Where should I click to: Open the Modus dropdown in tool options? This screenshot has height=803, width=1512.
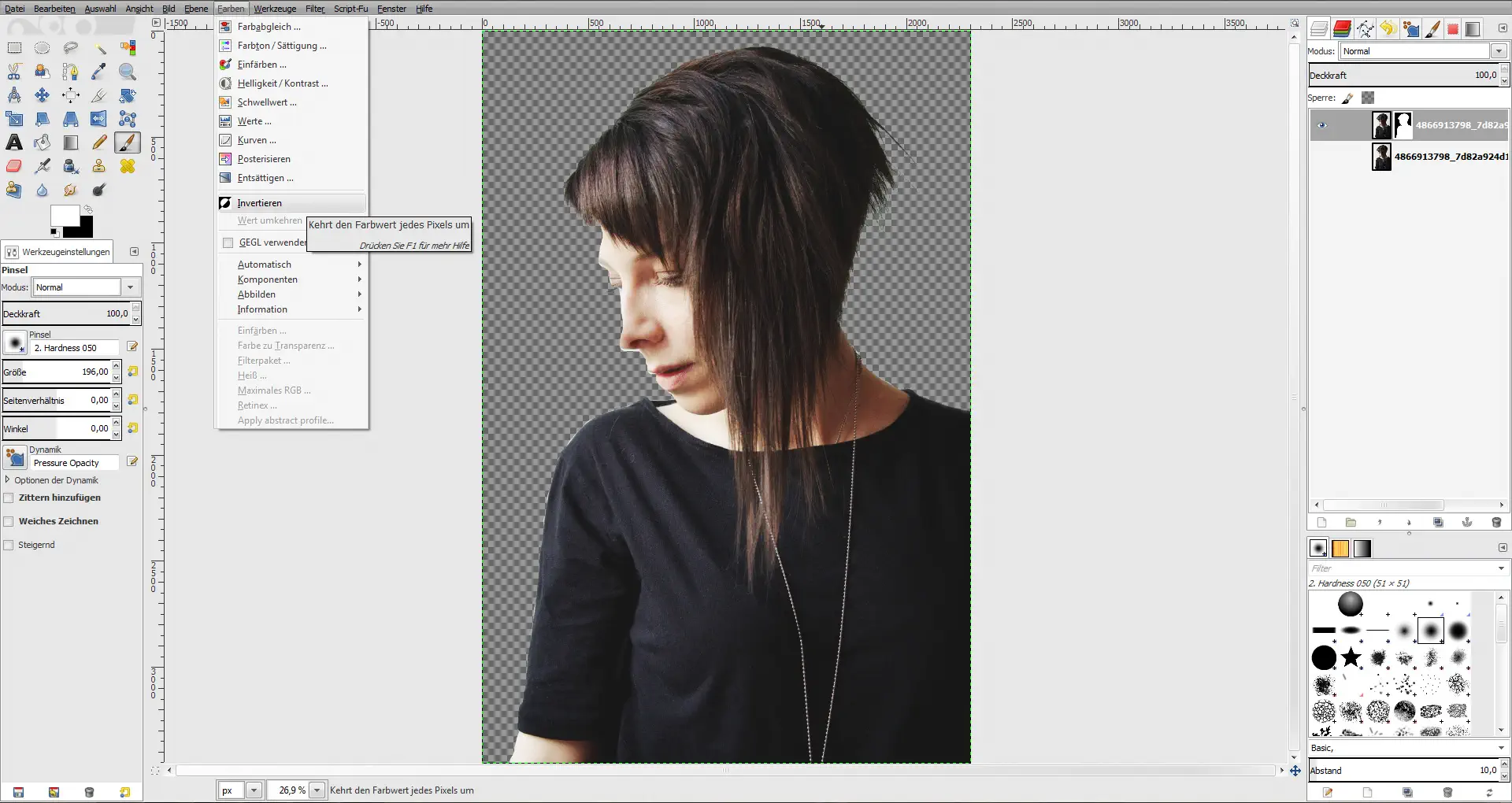130,287
